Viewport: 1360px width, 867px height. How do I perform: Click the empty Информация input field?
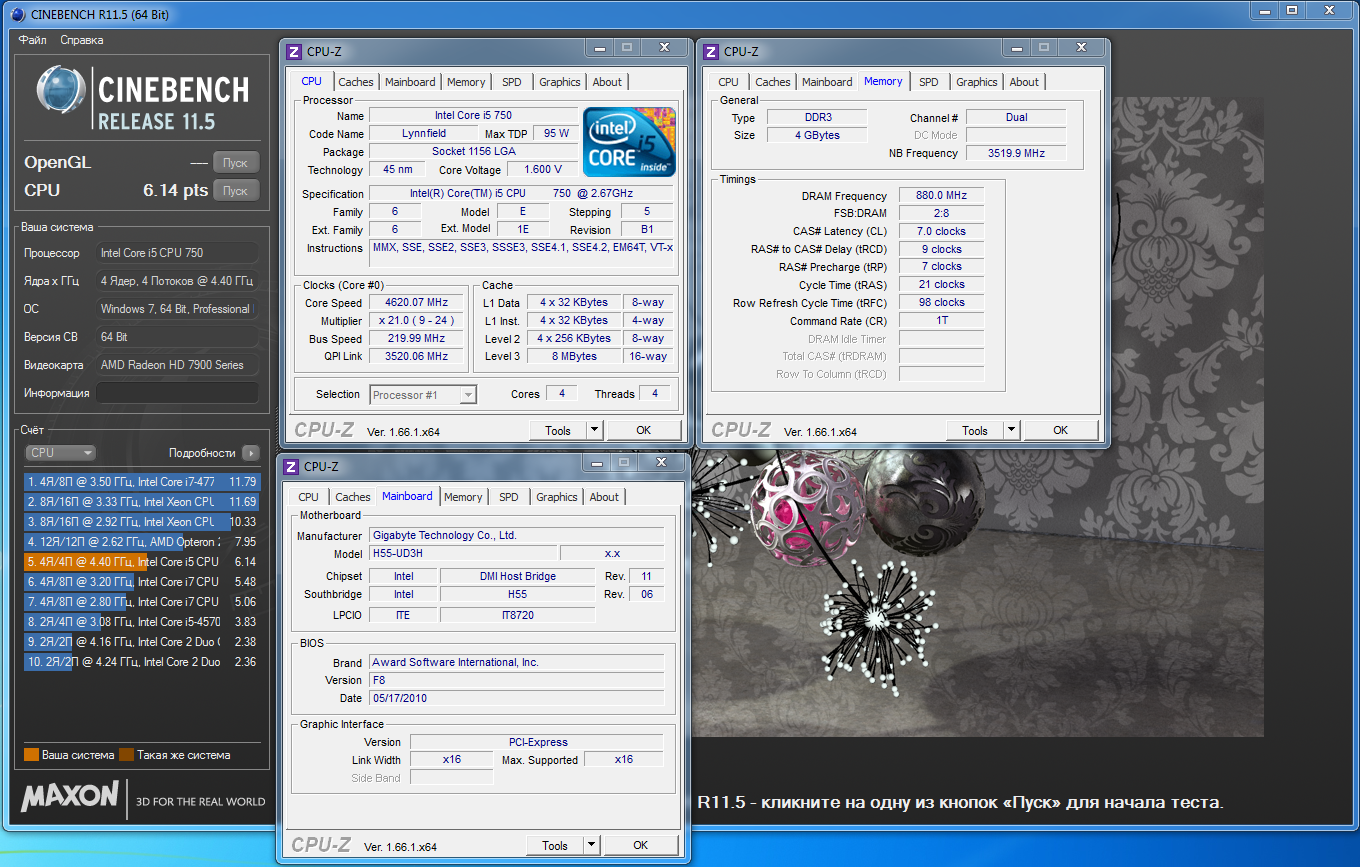177,393
